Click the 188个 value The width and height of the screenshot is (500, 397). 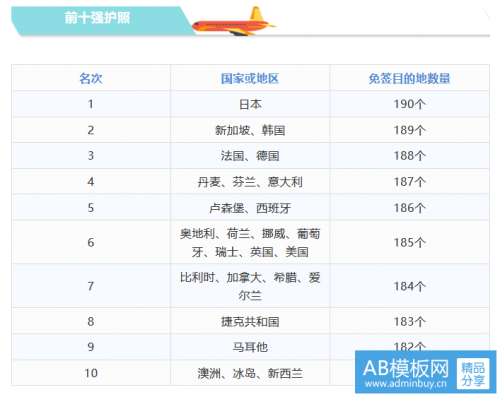409,156
